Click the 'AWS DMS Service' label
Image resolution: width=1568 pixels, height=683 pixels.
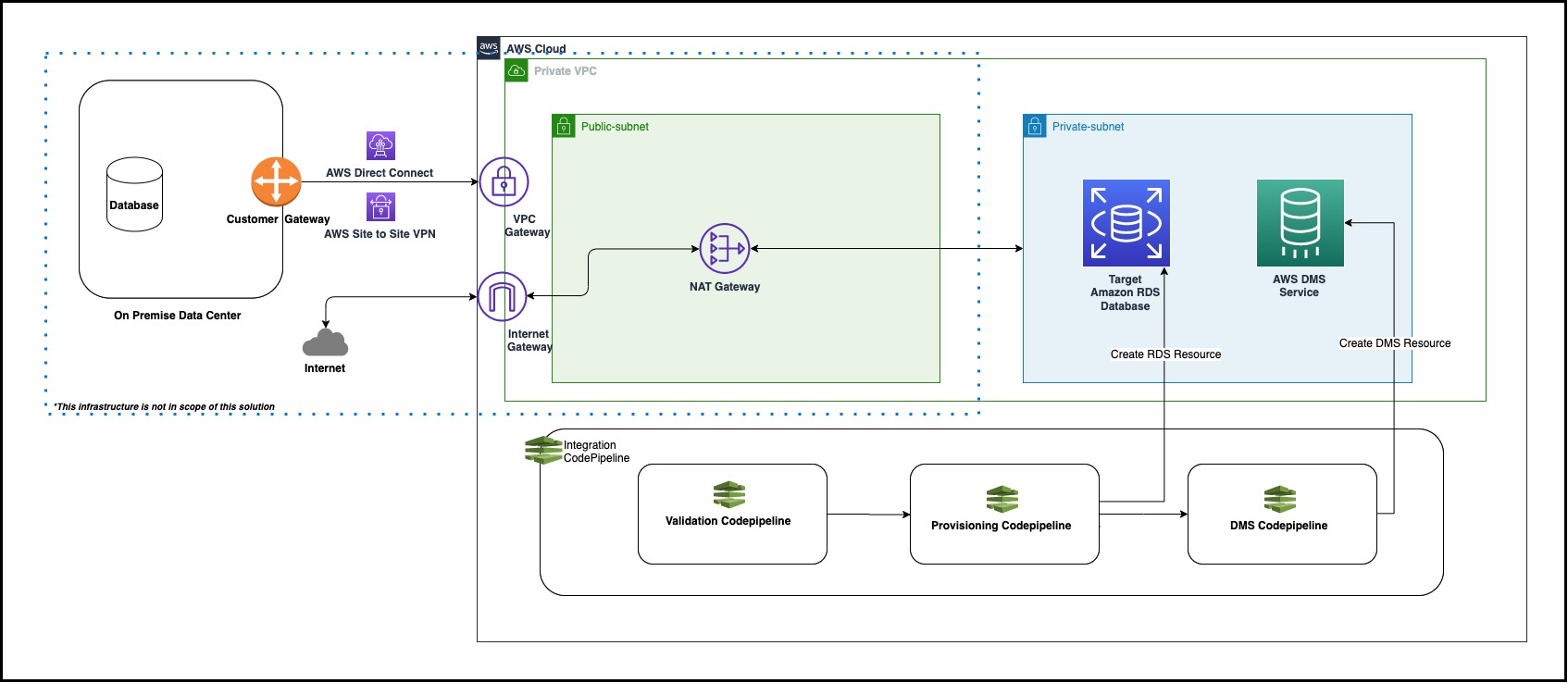[1300, 286]
